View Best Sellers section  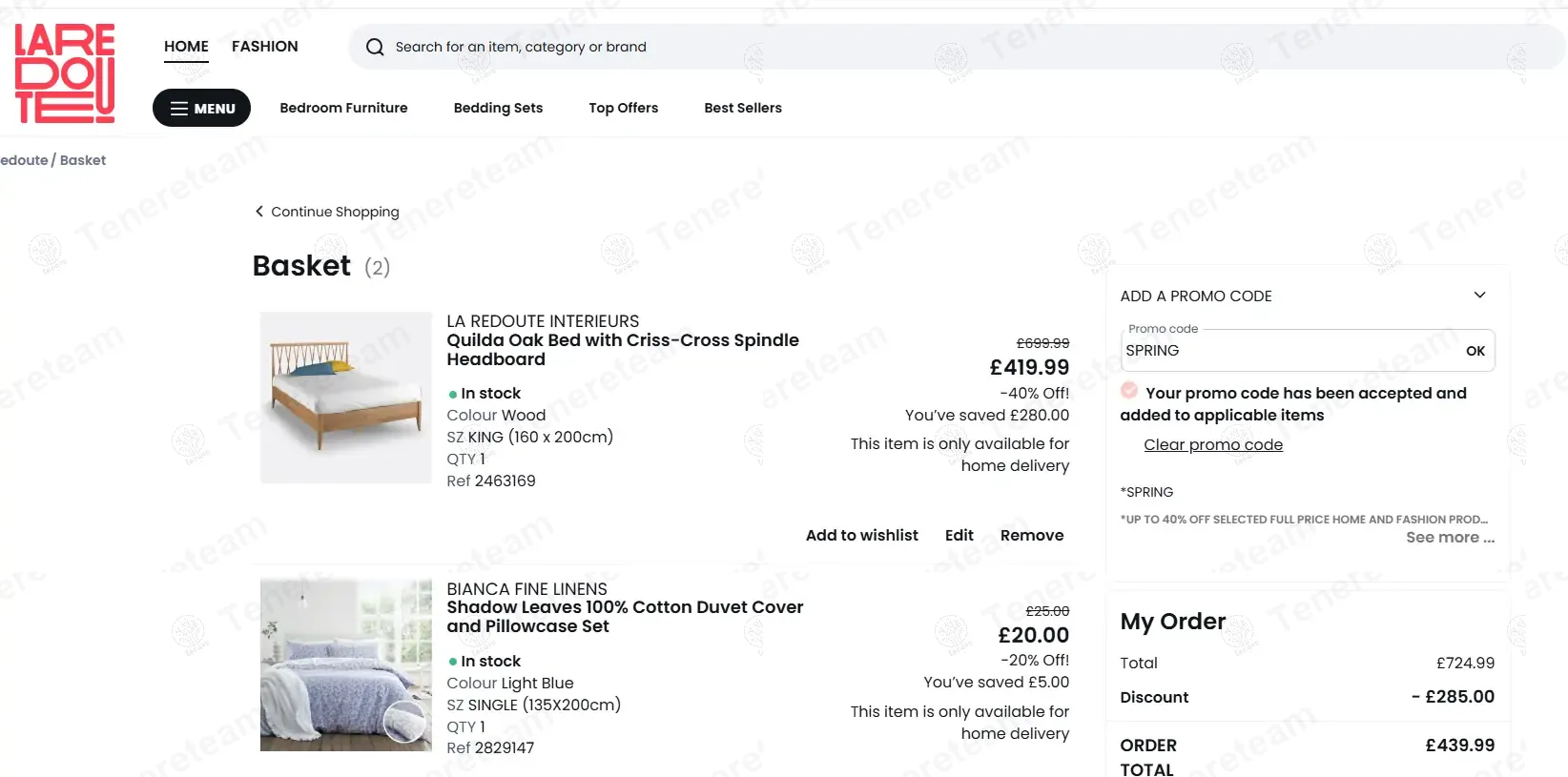point(742,108)
